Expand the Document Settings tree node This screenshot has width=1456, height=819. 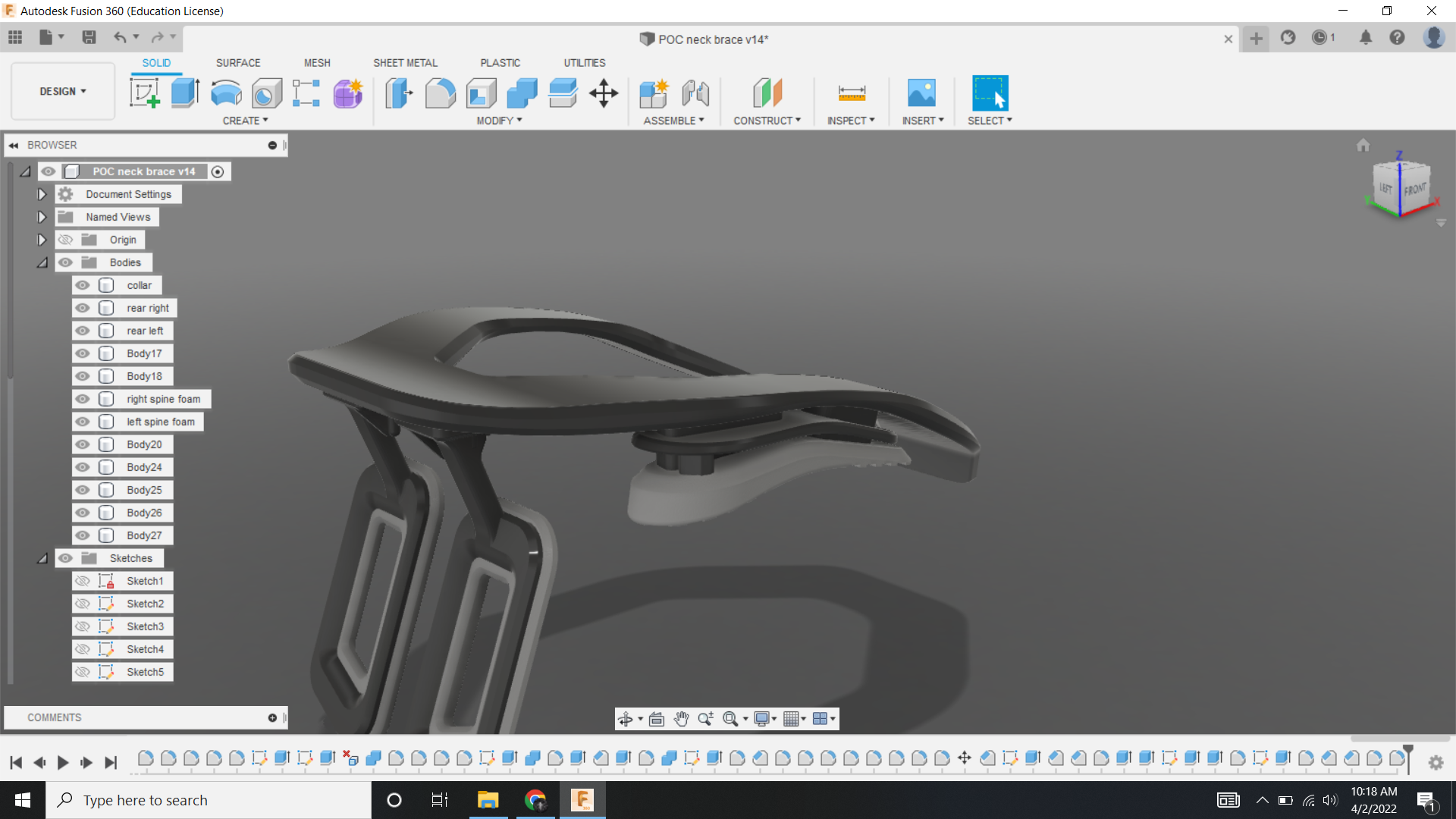[42, 194]
